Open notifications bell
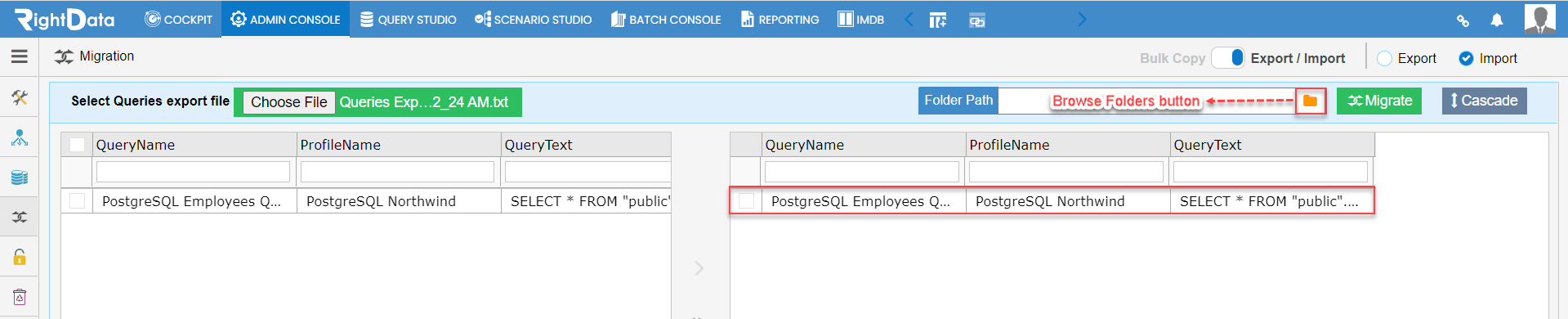Screen dimensions: 1568x319 coord(1497,20)
